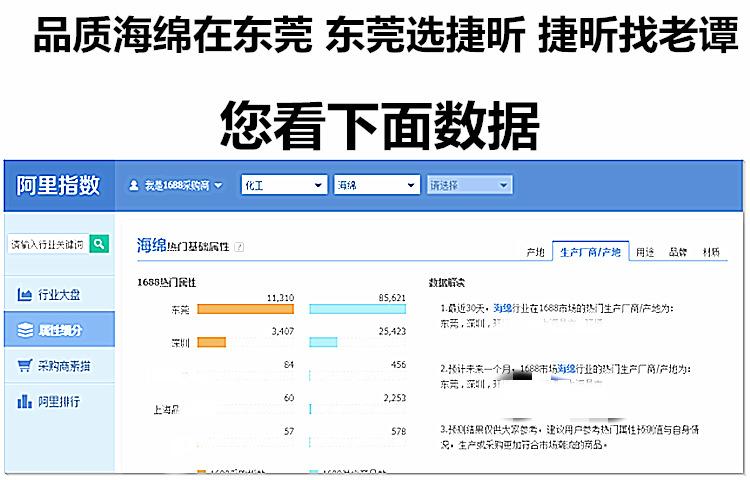Screen dimensions: 750x480
Task: Click the user avatar icon beside 我是1688采购商
Action: [134, 186]
